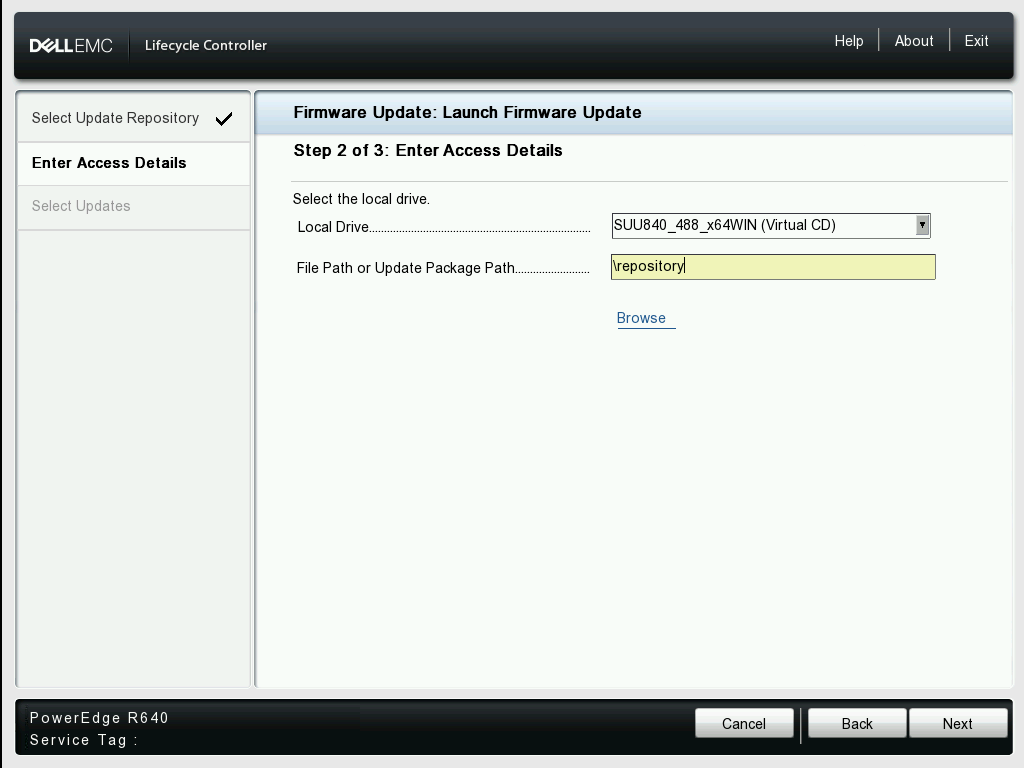This screenshot has width=1024, height=768.
Task: Click the Lifecycle Controller title text
Action: point(206,45)
